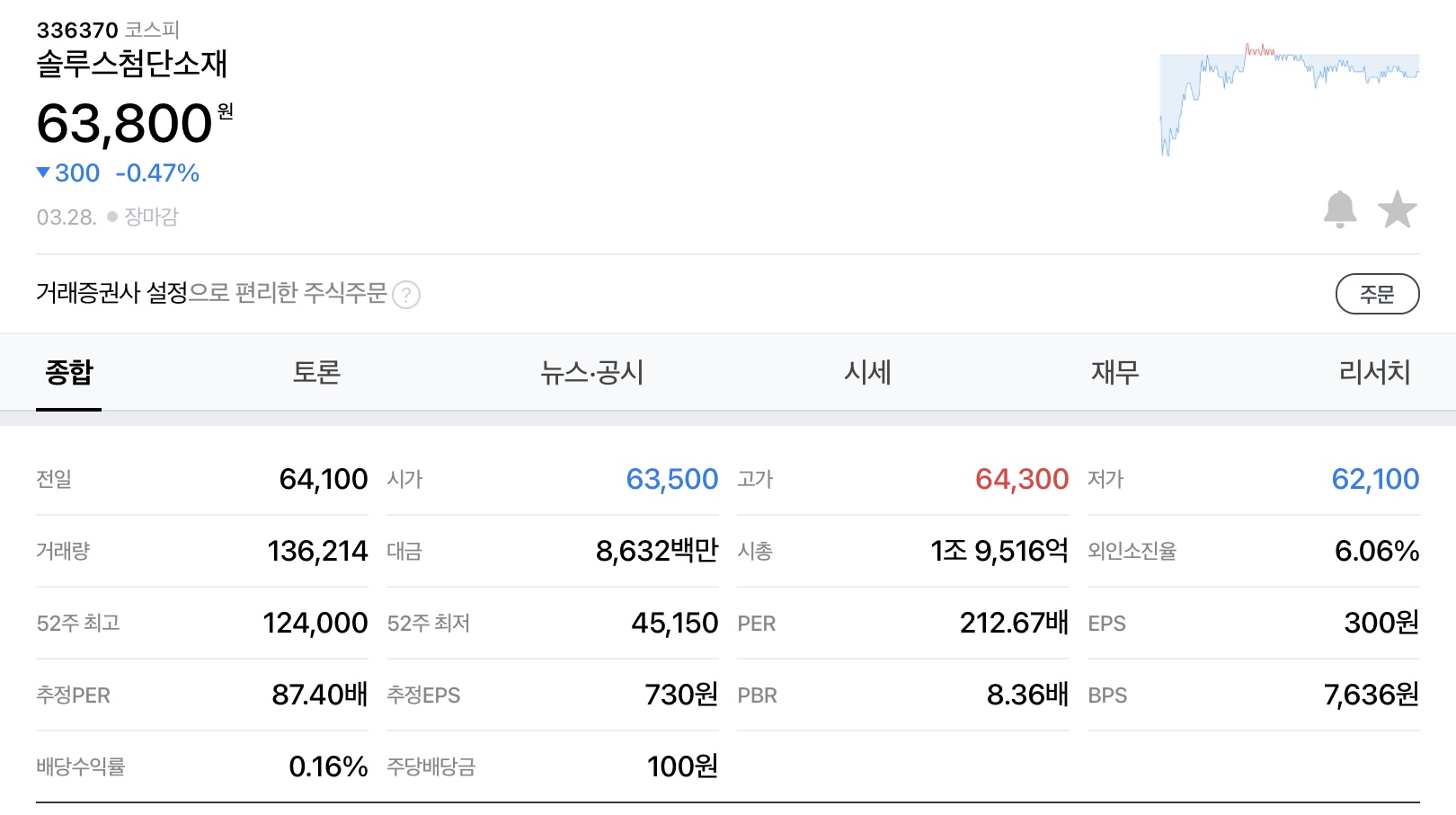The width and height of the screenshot is (1456, 815).
Task: Click PER value 212.67배
Action: coord(1014,623)
